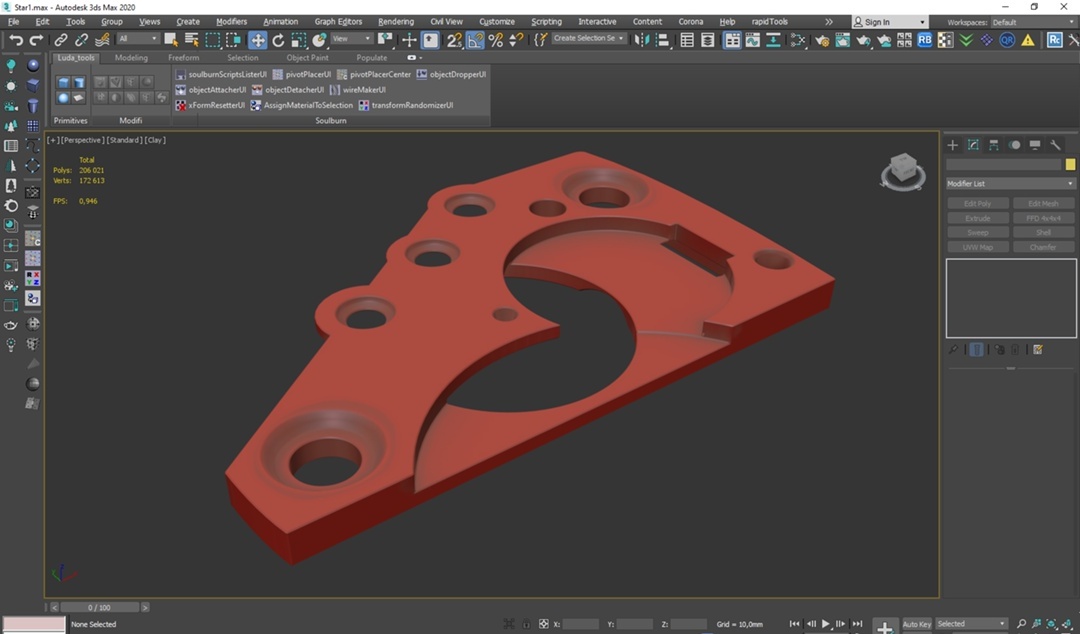
Task: Open the viewport [+] general menu
Action: [53, 140]
